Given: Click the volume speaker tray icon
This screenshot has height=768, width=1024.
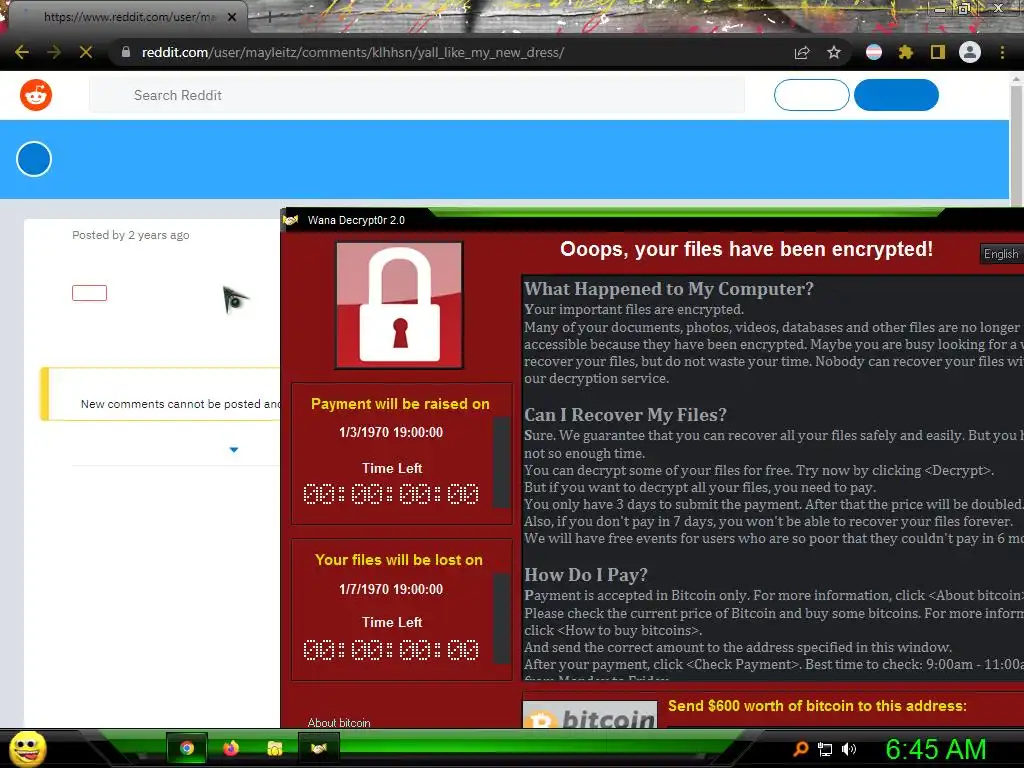Looking at the screenshot, I should [x=849, y=749].
